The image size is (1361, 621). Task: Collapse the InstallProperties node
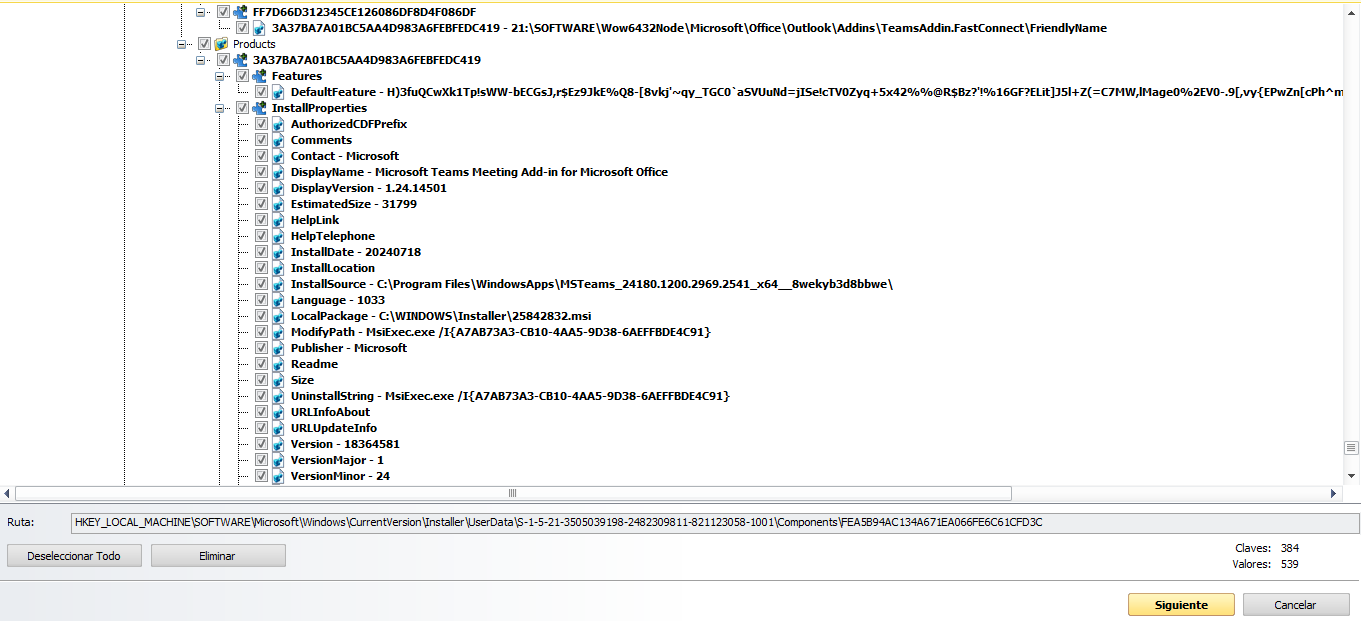(221, 108)
